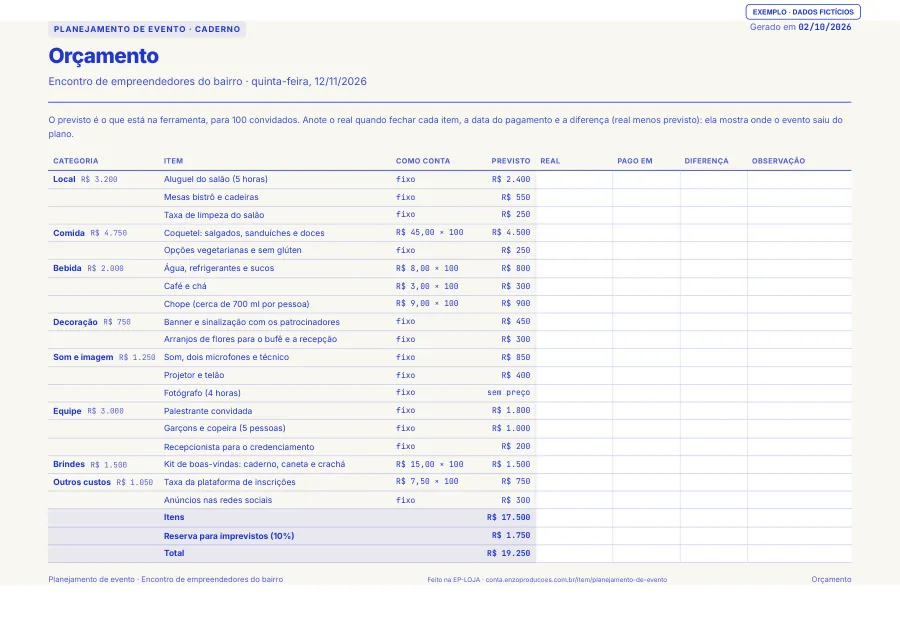900x637 pixels.
Task: Click the 'Som e imagem' category label
Action: tap(83, 358)
